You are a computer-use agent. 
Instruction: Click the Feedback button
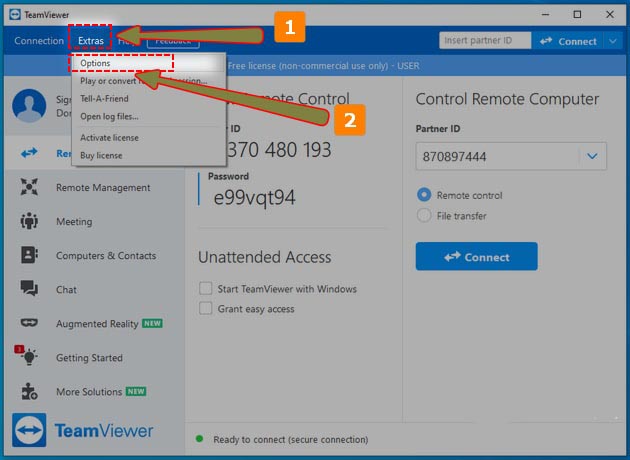click(x=173, y=41)
